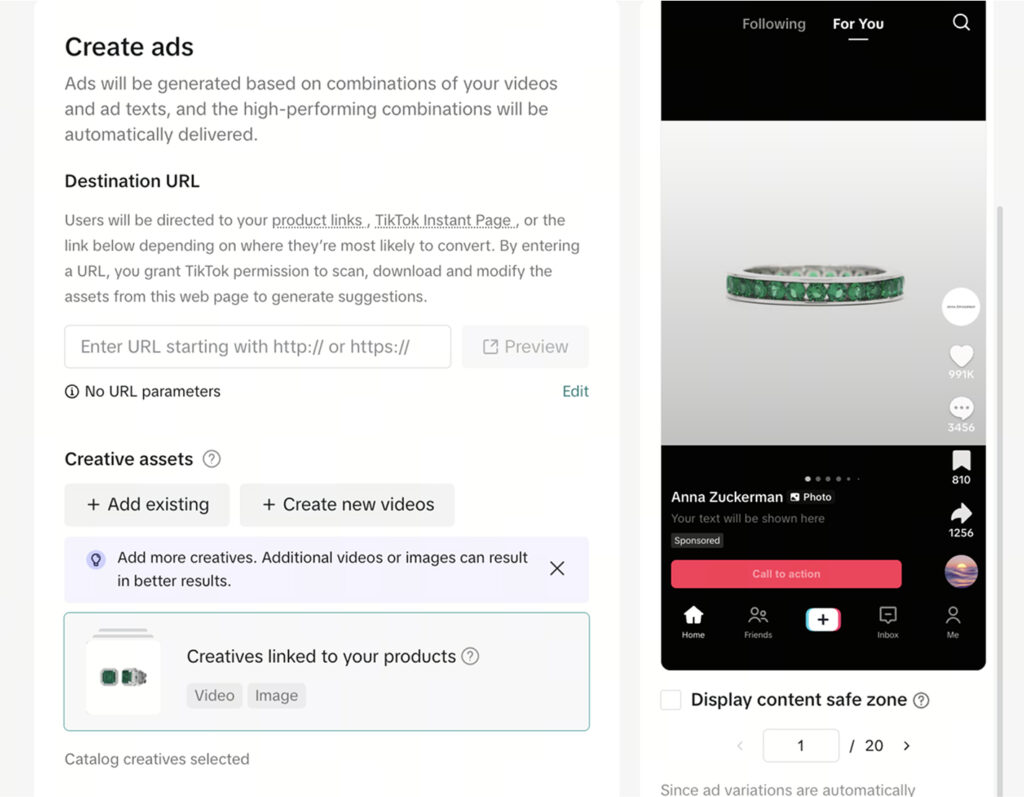The height and width of the screenshot is (797, 1024).
Task: Click the Friends icon in bottom bar
Action: [x=758, y=616]
